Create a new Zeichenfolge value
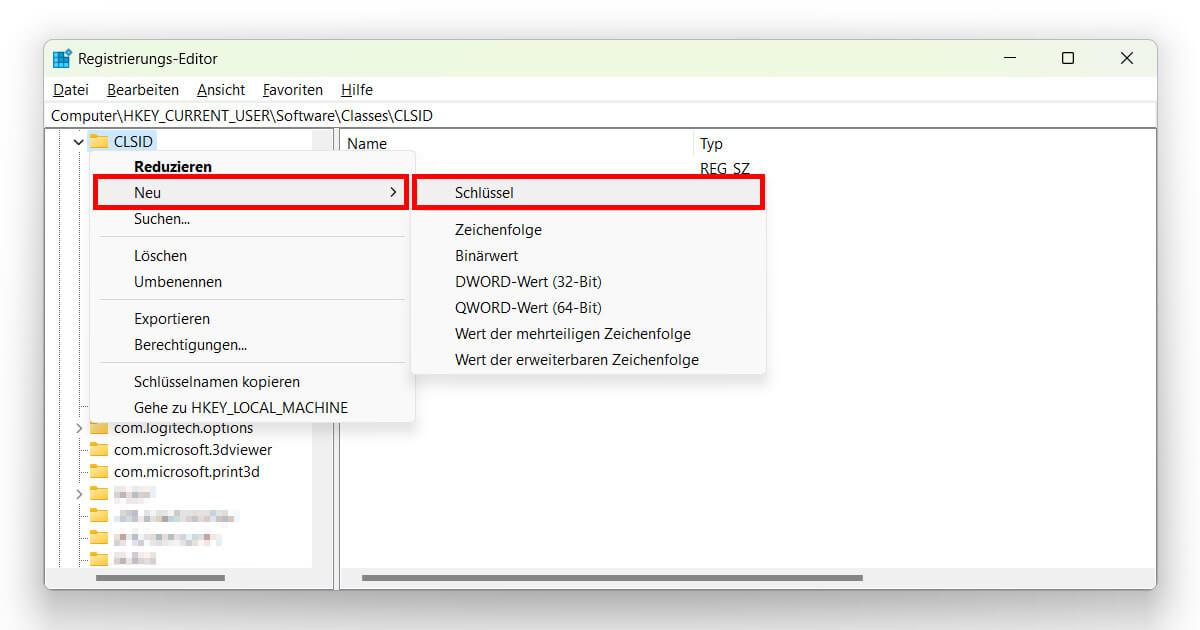 (x=497, y=229)
